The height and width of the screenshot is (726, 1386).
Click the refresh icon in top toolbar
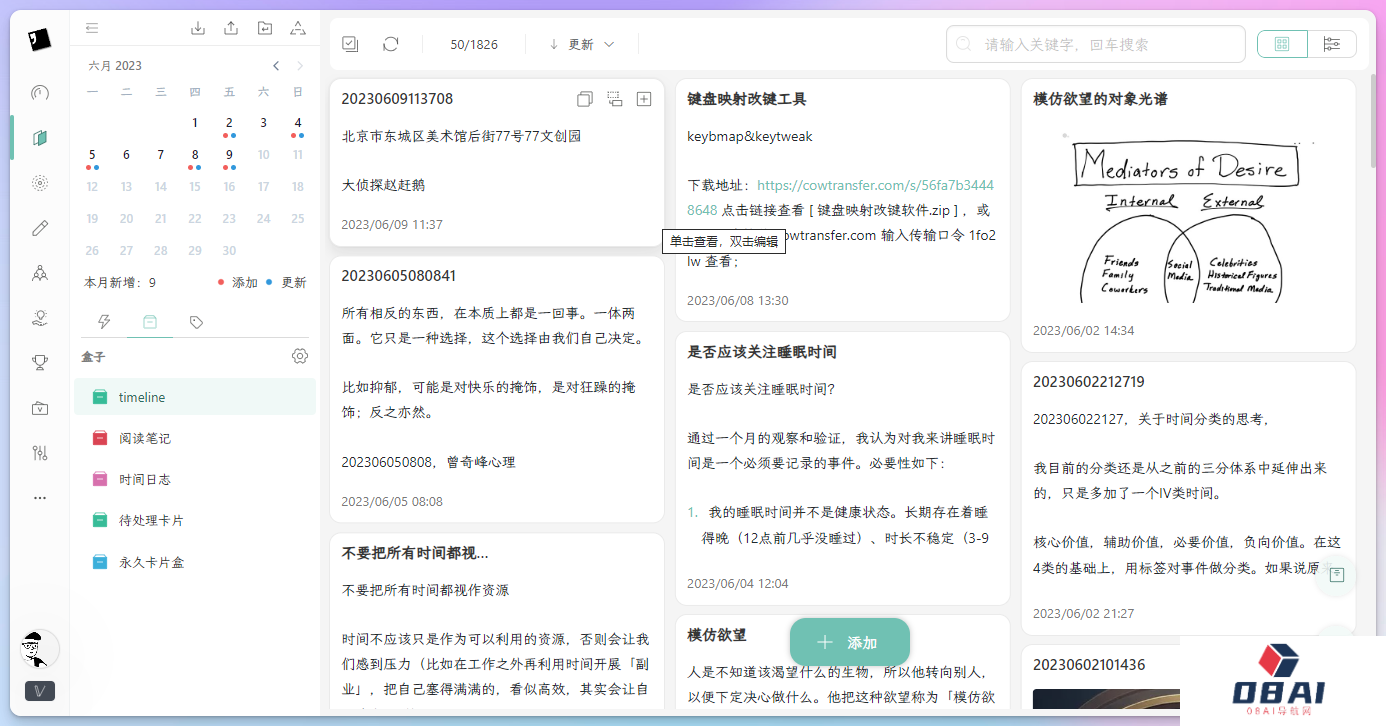pos(391,44)
